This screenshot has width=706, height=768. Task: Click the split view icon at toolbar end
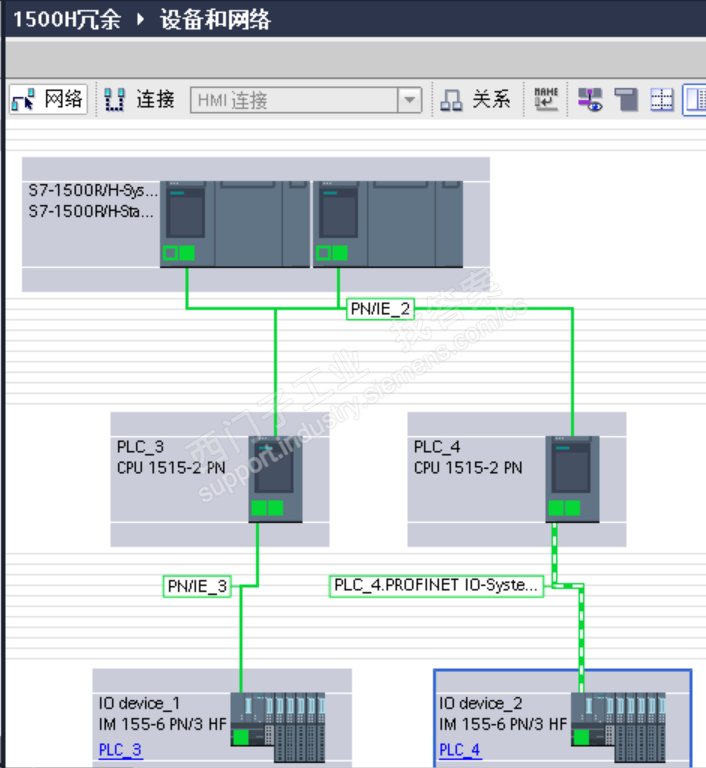pos(695,99)
